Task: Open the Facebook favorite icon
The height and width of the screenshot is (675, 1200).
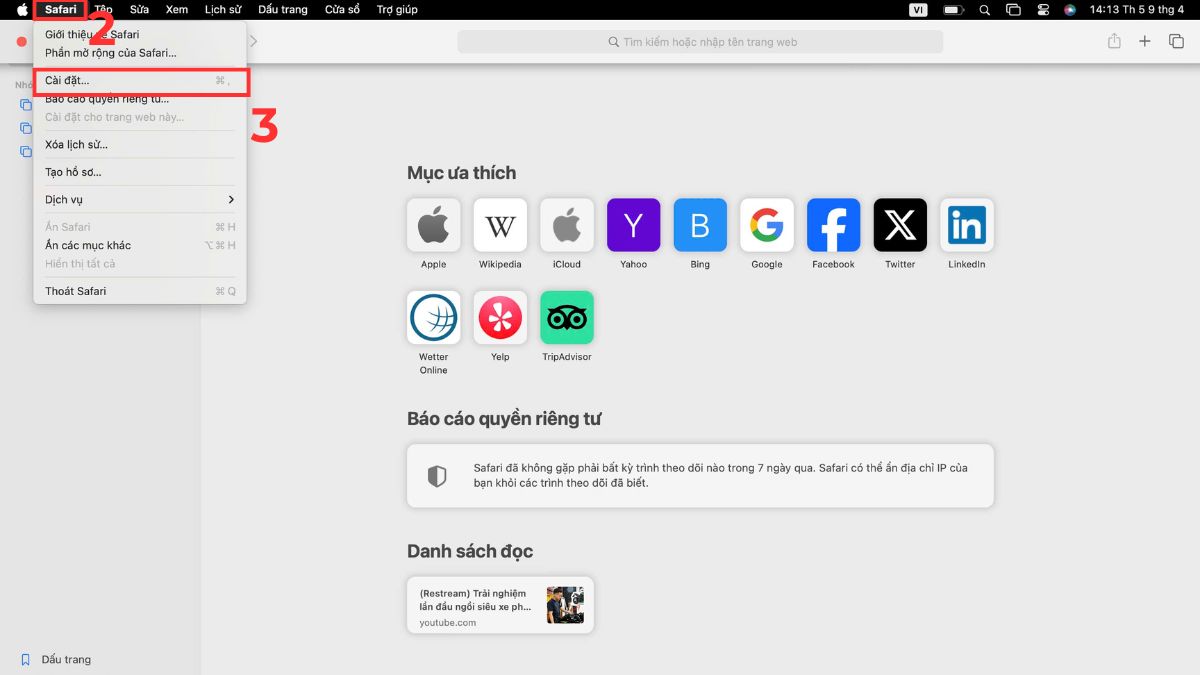Action: 833,225
